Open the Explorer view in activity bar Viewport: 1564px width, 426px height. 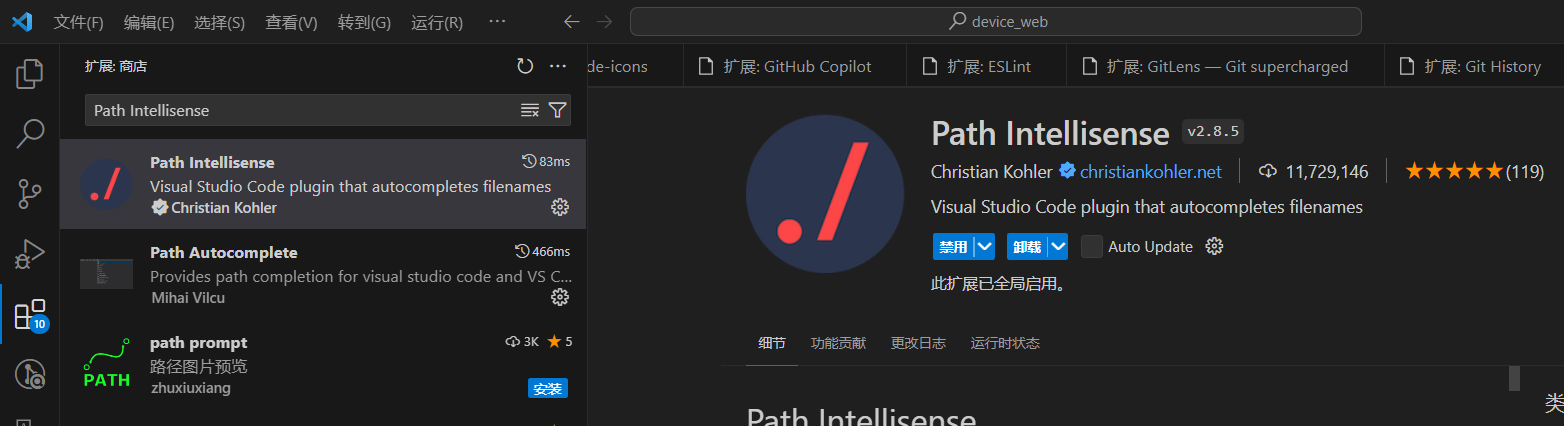click(x=30, y=74)
